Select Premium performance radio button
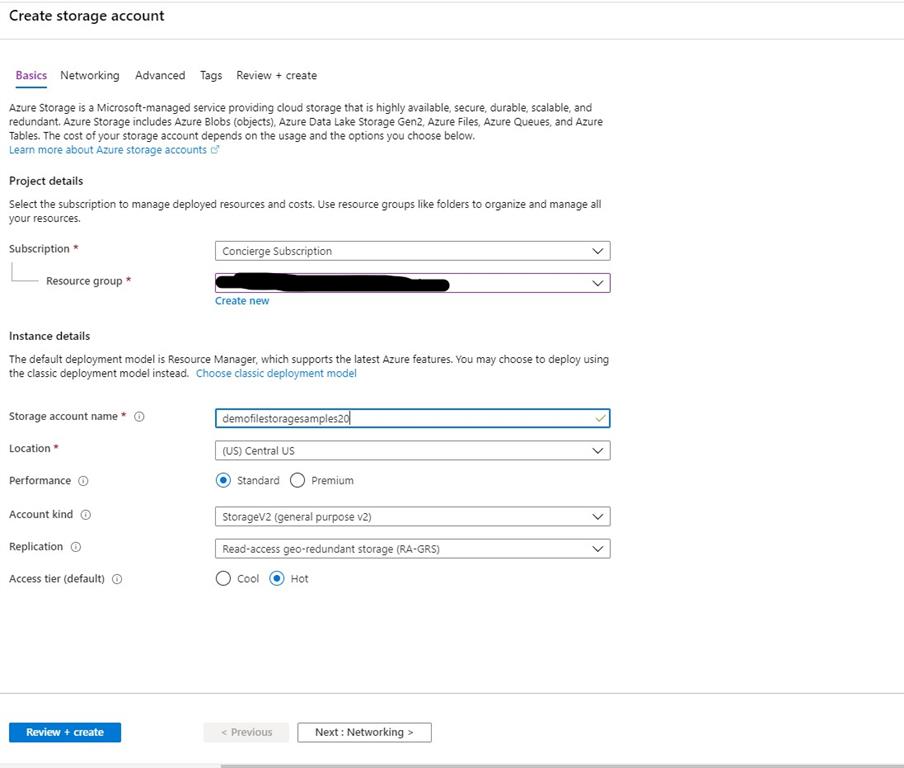This screenshot has width=904, height=768. pyautogui.click(x=297, y=481)
